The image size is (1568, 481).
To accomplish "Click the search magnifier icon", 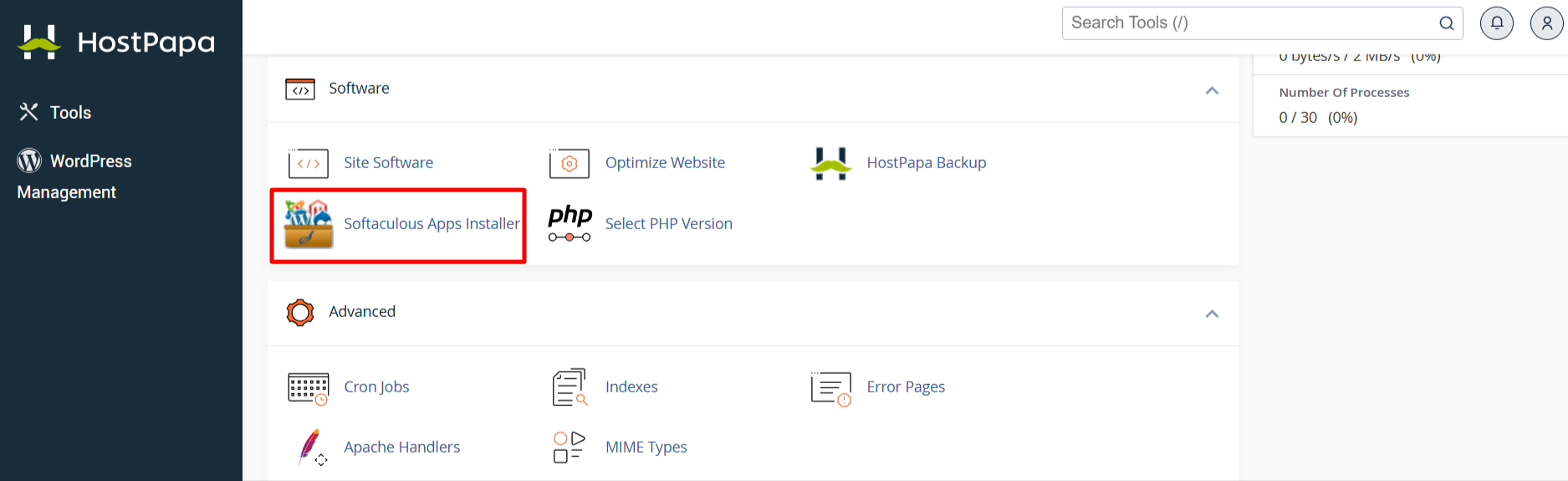I will 1446,23.
